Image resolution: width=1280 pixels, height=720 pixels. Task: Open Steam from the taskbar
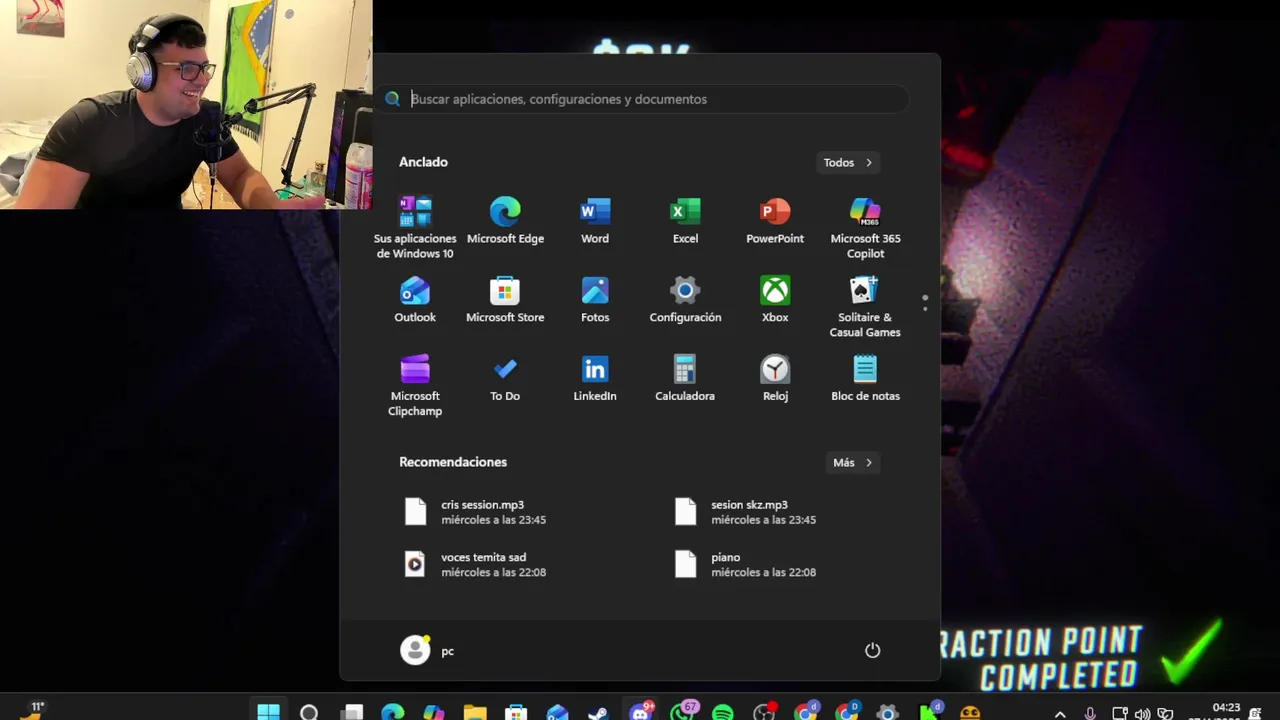pos(598,711)
